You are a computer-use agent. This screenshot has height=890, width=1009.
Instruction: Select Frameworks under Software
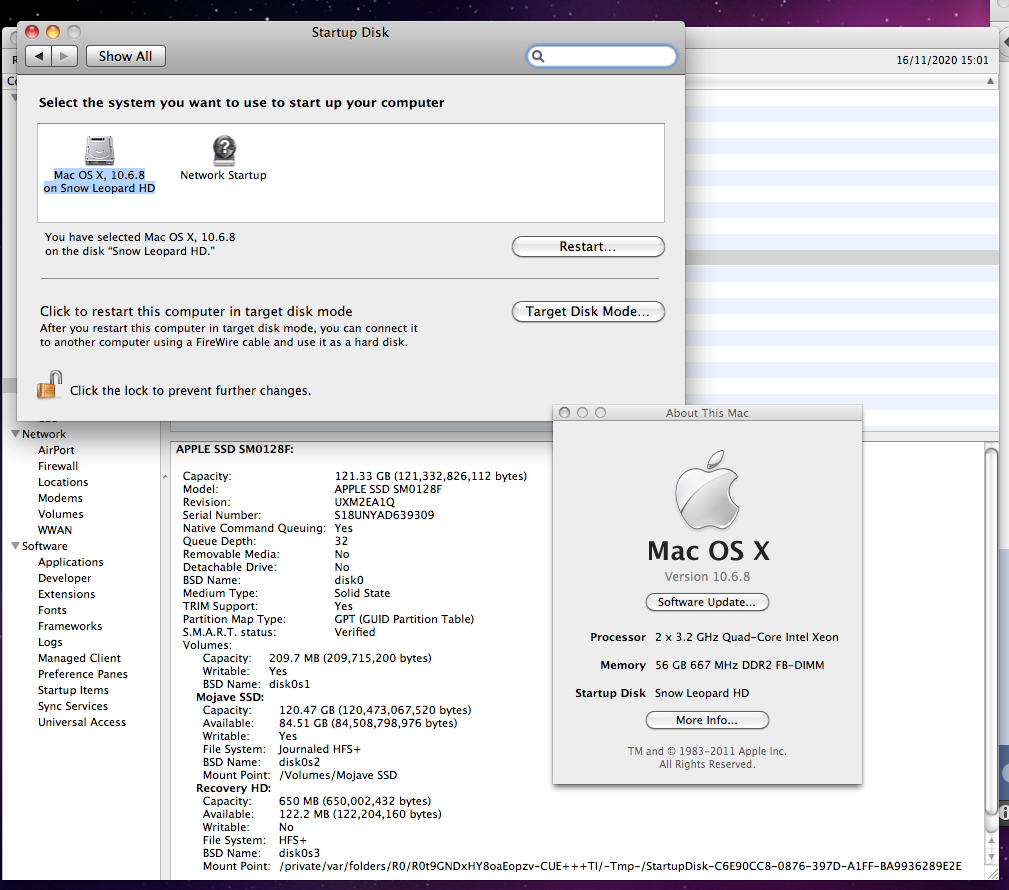pyautogui.click(x=69, y=626)
